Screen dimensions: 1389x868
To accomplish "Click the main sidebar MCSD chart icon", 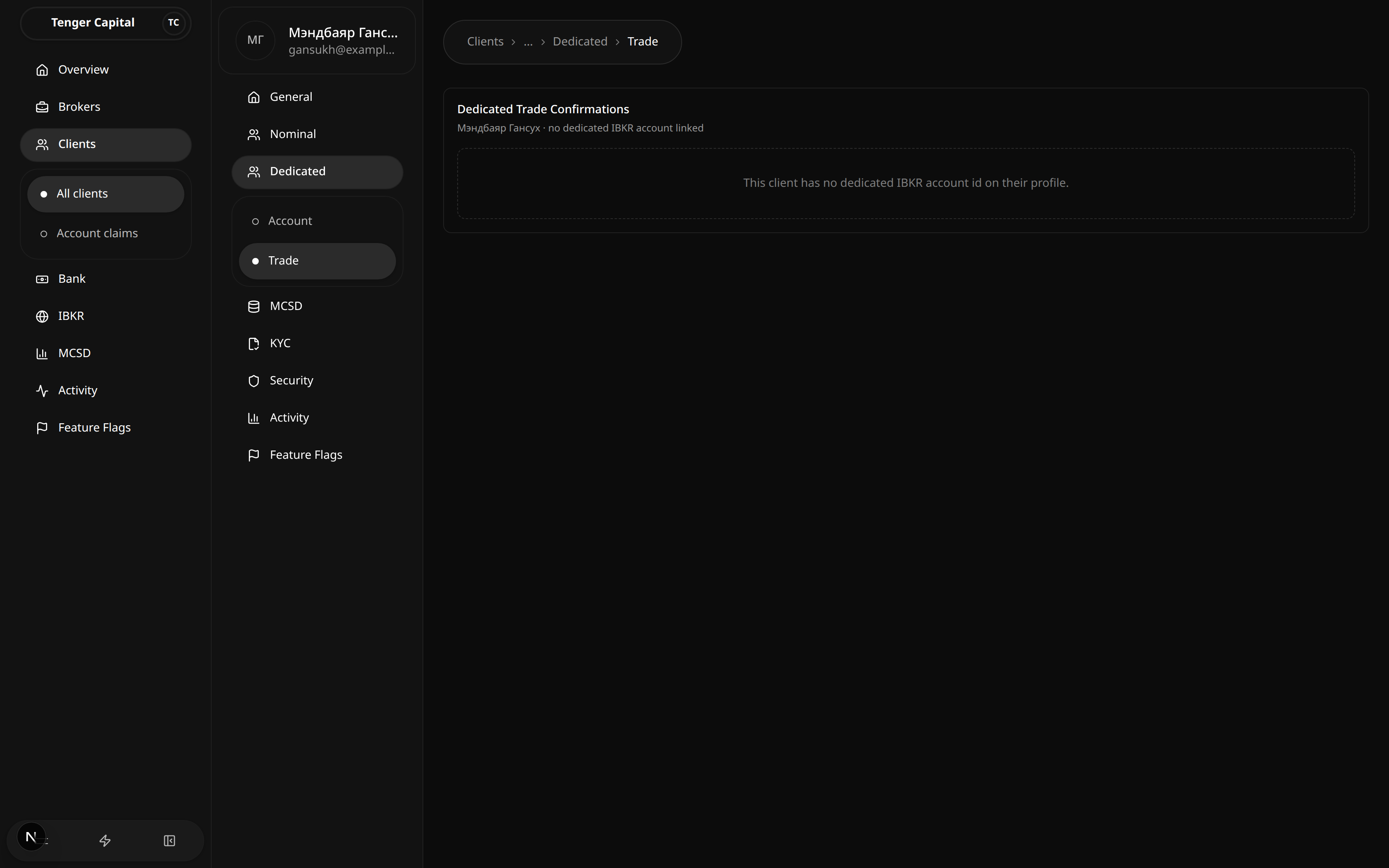I will 42,354.
